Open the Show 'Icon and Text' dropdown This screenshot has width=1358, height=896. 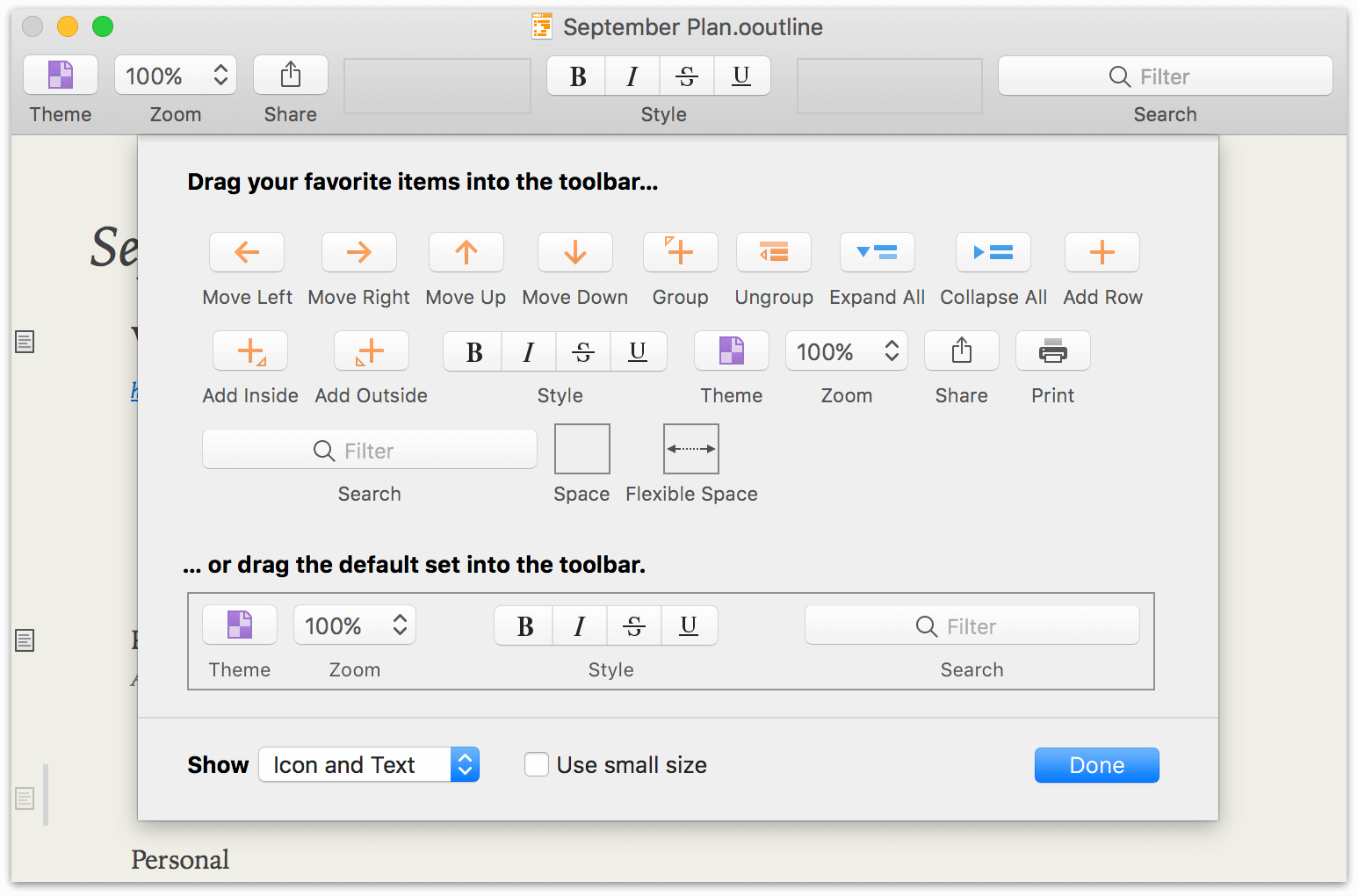(369, 765)
